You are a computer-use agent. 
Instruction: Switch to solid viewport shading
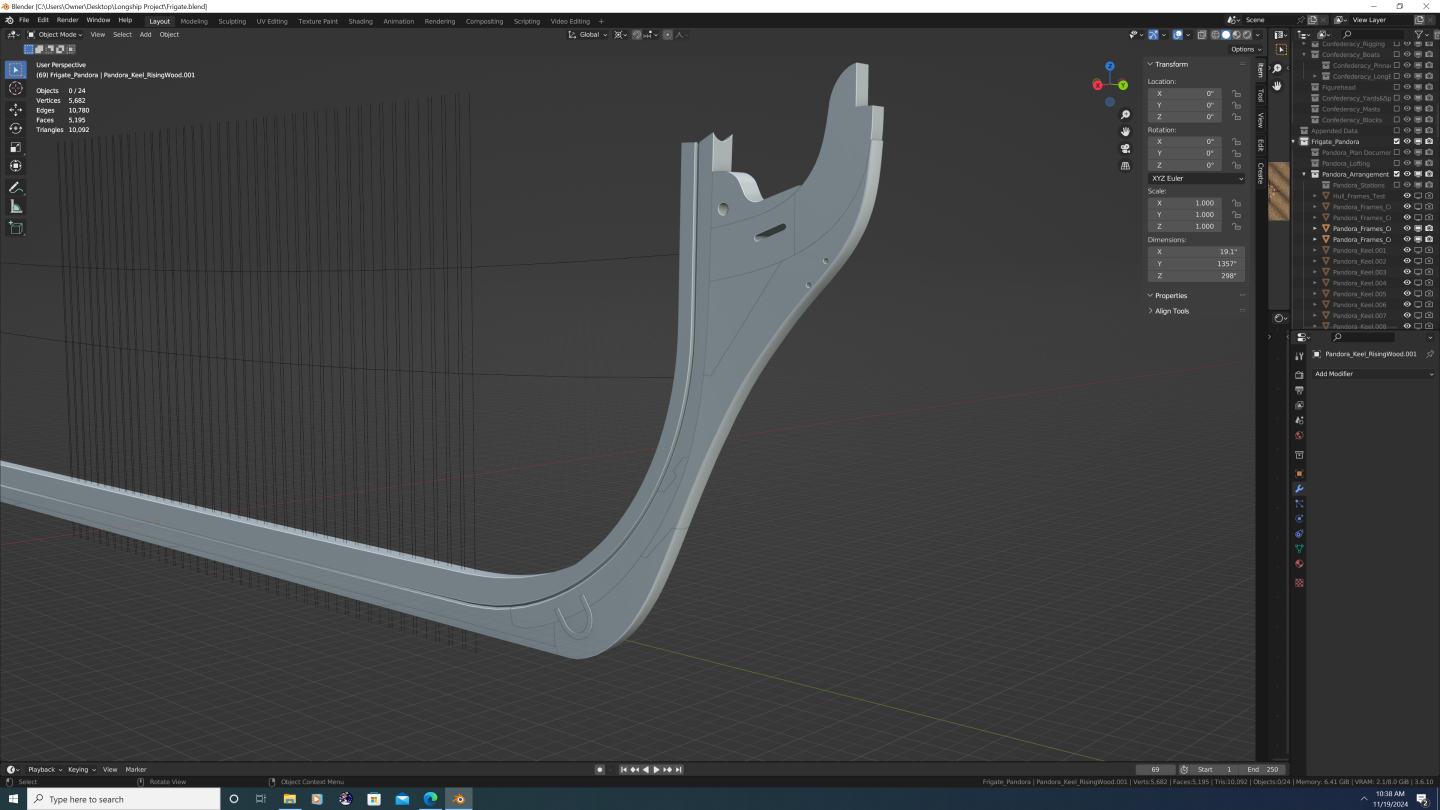tap(1226, 34)
